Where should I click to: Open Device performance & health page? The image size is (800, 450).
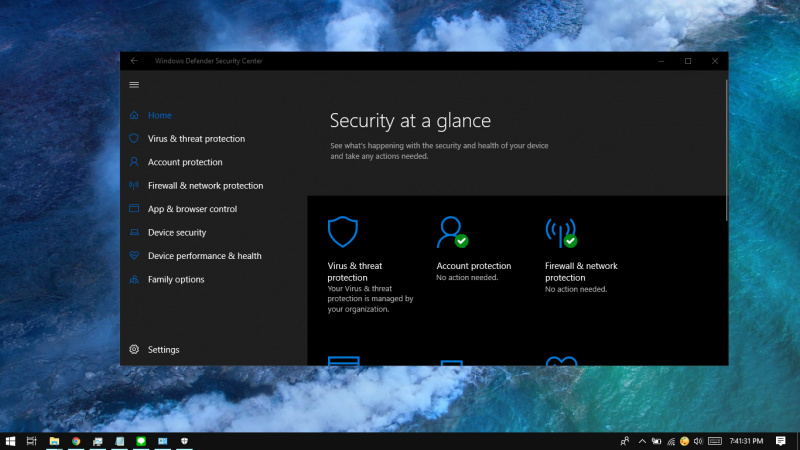(204, 256)
